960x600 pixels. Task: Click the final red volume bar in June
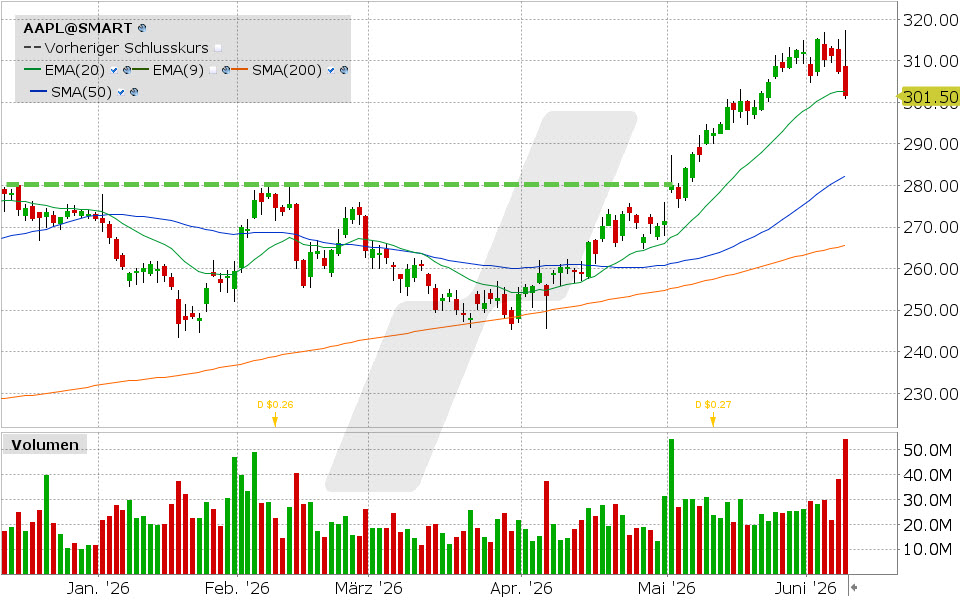(x=846, y=506)
